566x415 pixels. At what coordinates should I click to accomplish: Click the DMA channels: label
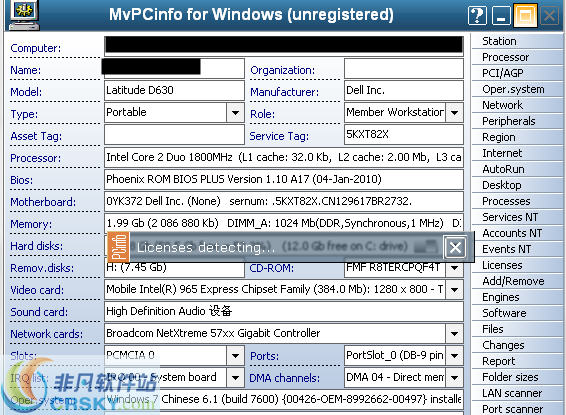[284, 378]
